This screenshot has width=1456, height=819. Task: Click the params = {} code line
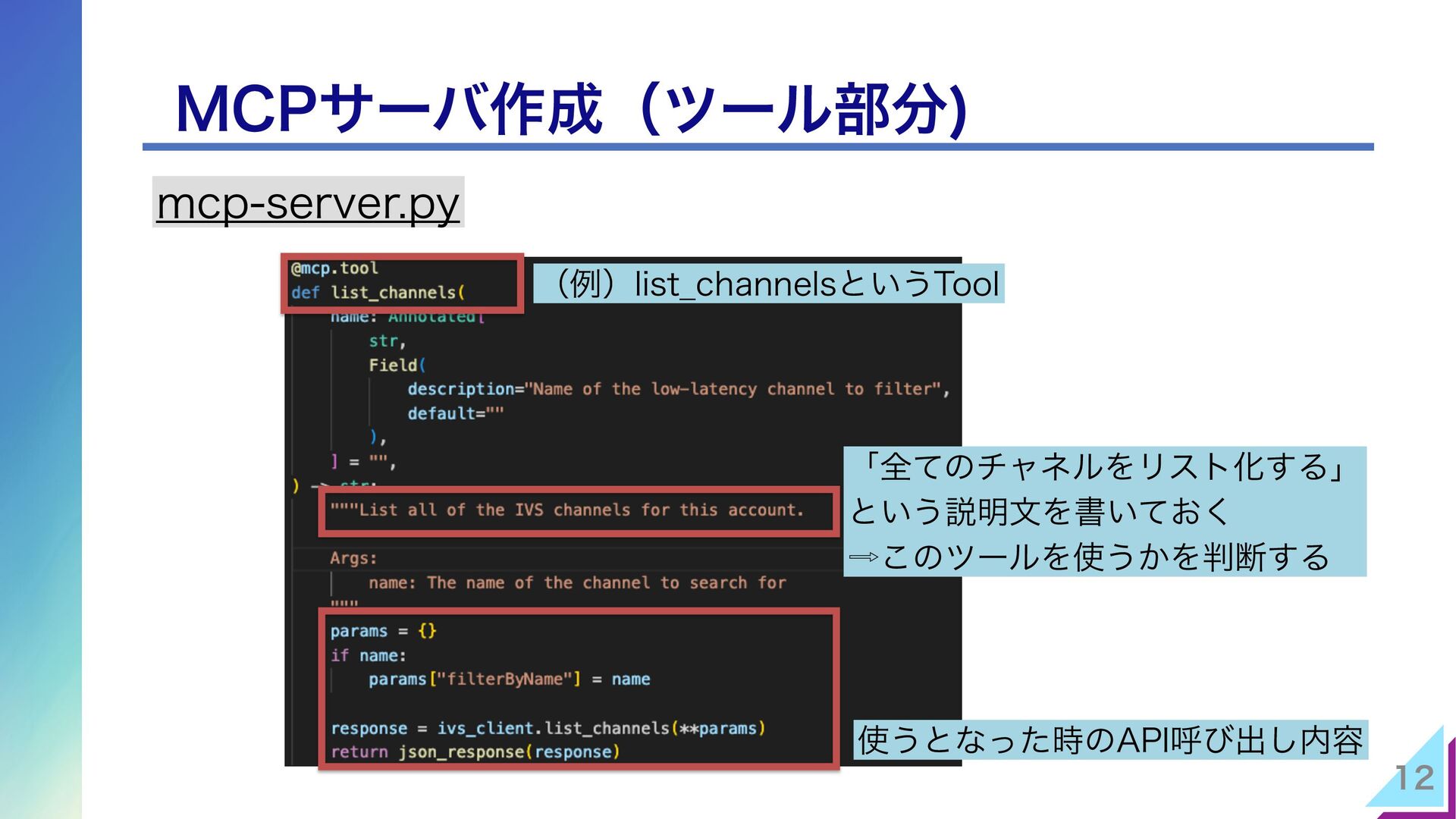383,631
